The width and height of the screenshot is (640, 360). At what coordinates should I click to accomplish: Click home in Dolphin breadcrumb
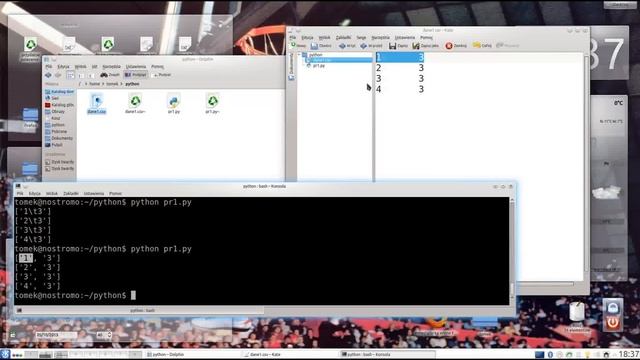click(94, 84)
